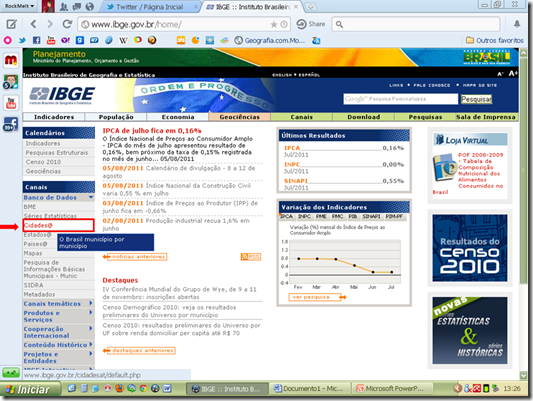Open novas Estatísticas & séries Históricas banner
533x401 pixels.
(469, 330)
